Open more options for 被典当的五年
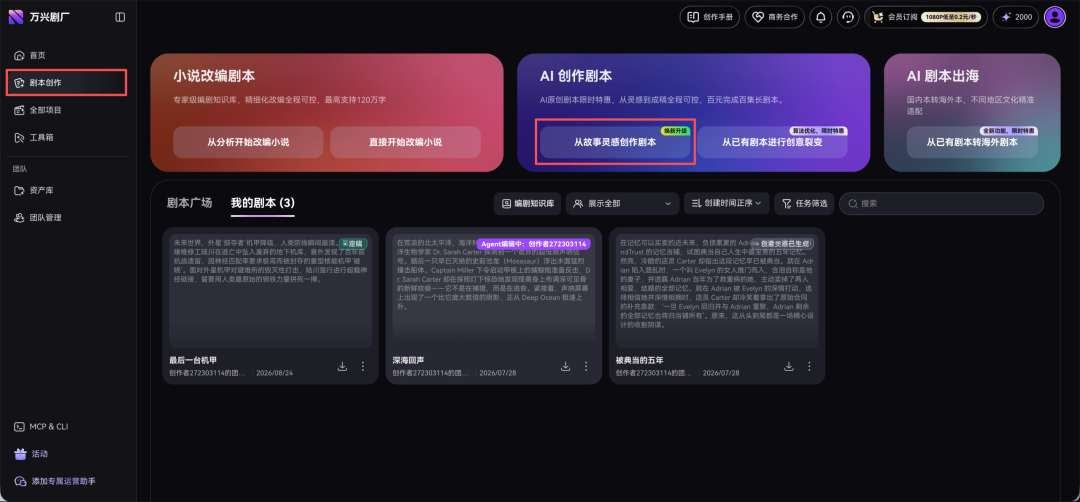 pyautogui.click(x=809, y=366)
